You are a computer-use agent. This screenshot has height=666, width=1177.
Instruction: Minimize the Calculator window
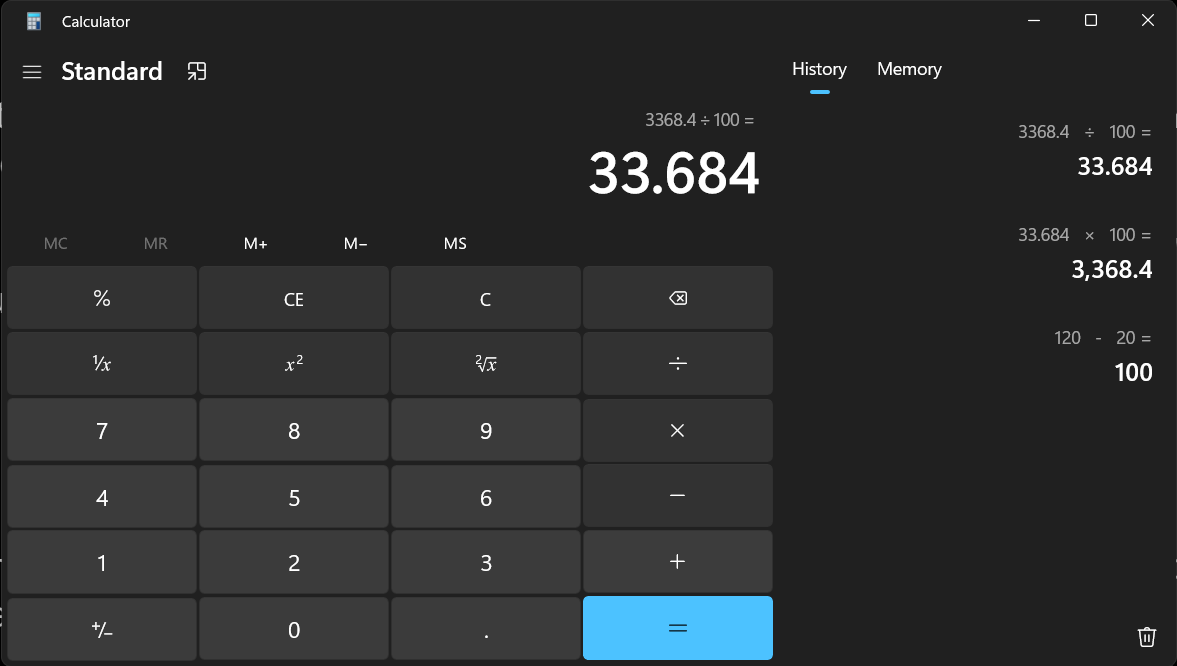pos(1034,20)
